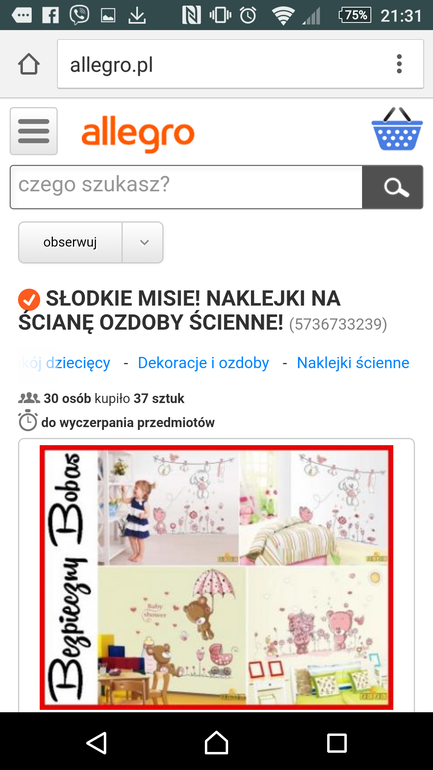Open Android recent apps
433x770 pixels.
(337, 743)
